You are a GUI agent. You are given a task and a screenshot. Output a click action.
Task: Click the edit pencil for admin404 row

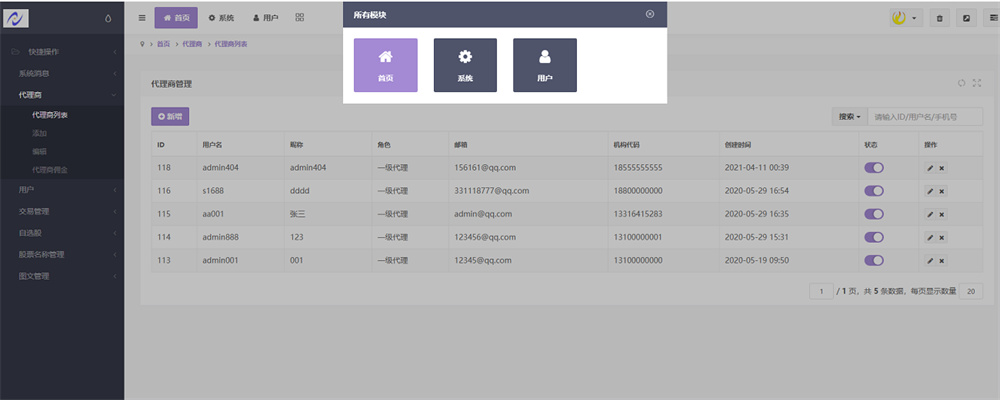(x=930, y=168)
